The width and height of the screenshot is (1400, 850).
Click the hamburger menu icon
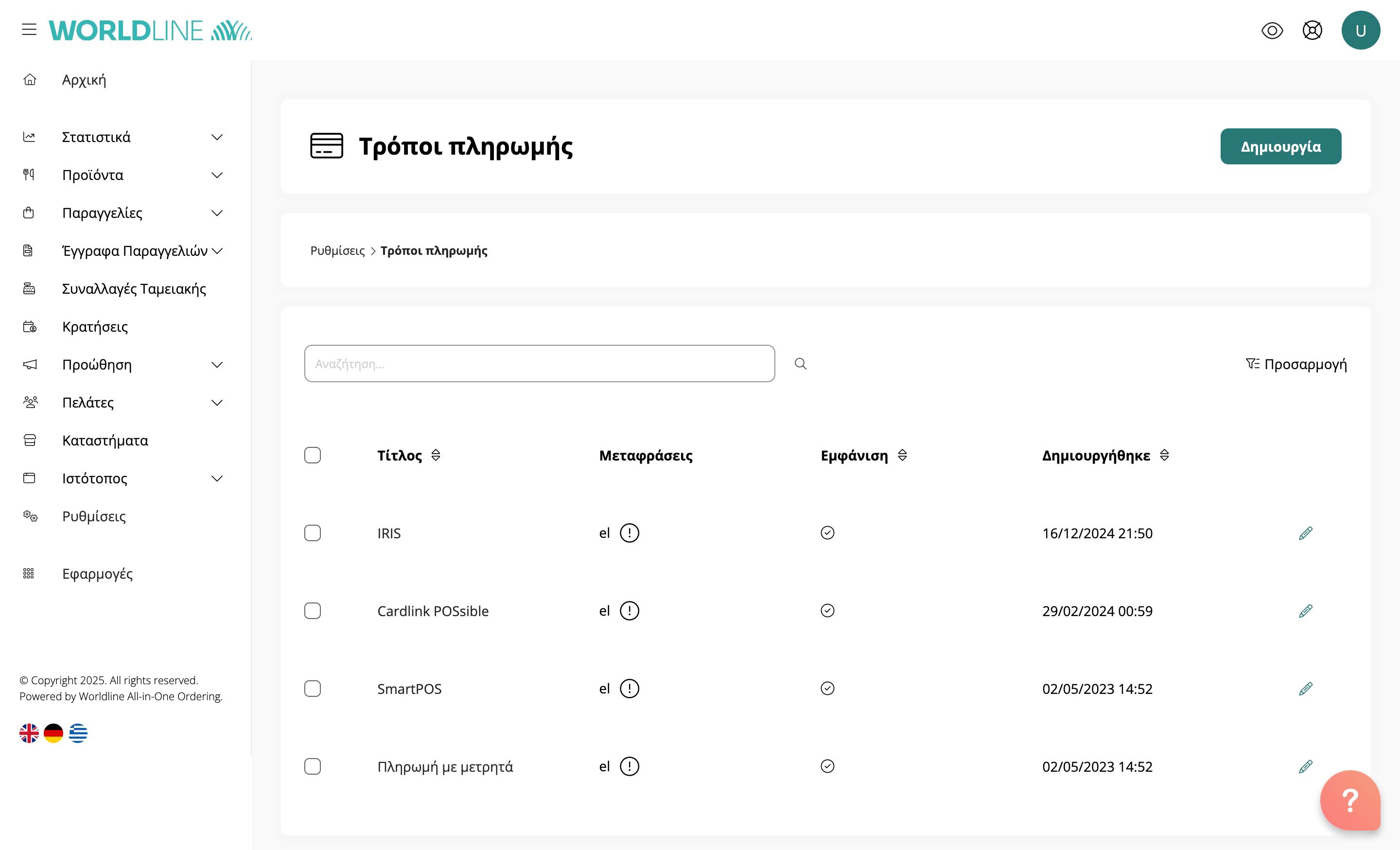pyautogui.click(x=29, y=30)
